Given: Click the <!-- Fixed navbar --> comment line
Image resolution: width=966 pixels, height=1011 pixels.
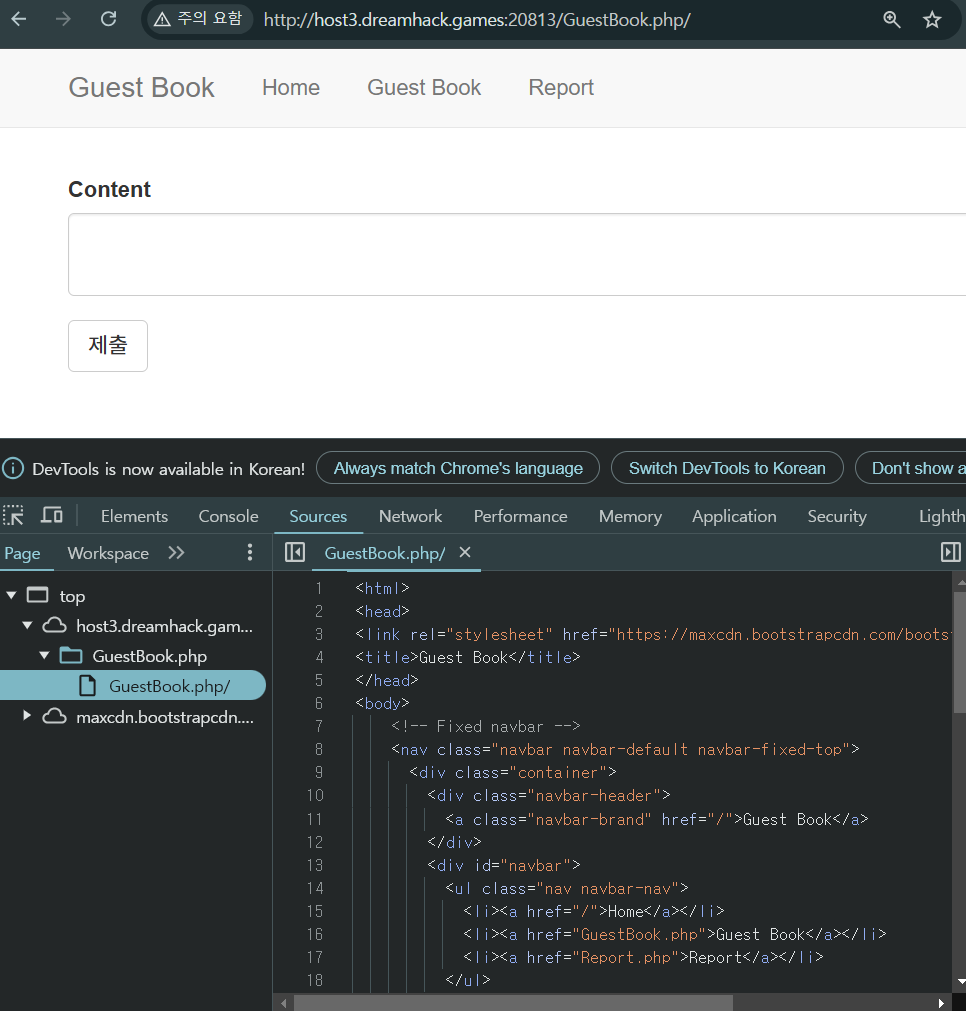Looking at the screenshot, I should tap(485, 727).
